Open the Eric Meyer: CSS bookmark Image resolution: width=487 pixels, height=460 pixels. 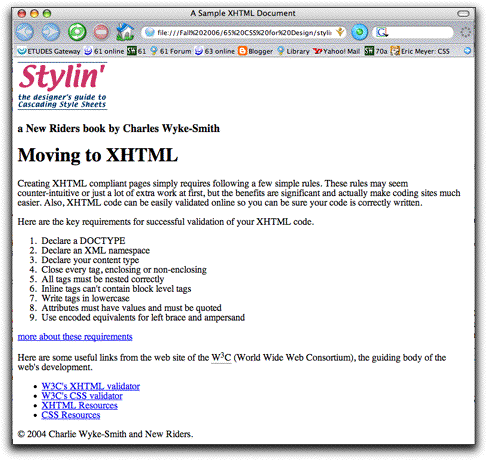point(420,51)
